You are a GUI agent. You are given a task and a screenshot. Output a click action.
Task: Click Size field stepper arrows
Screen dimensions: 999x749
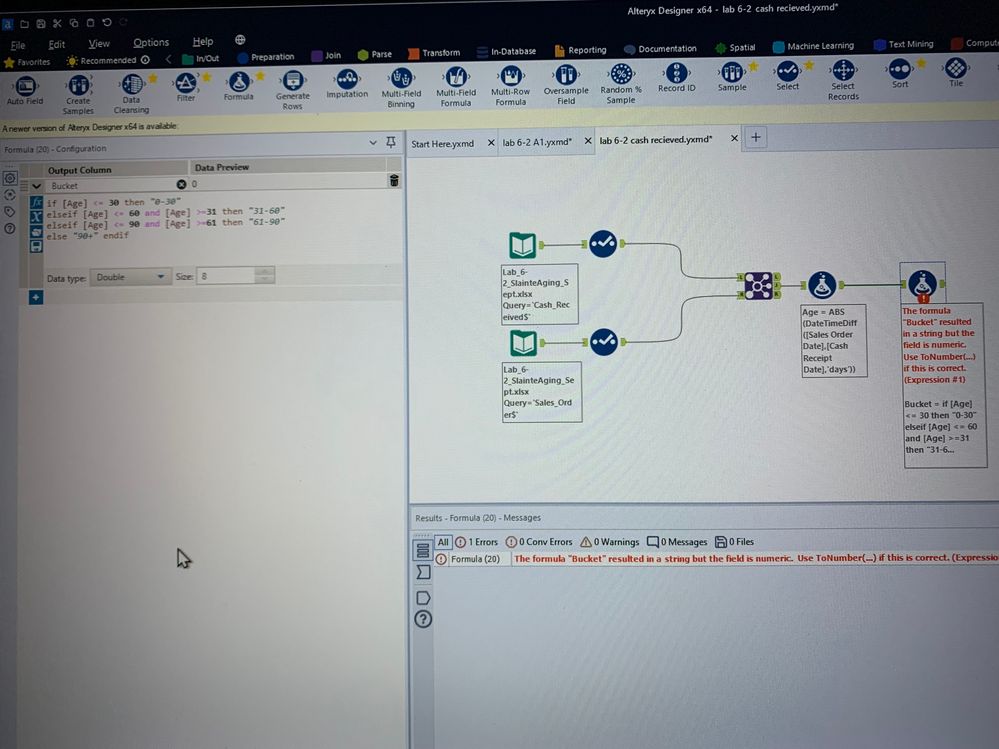click(265, 276)
